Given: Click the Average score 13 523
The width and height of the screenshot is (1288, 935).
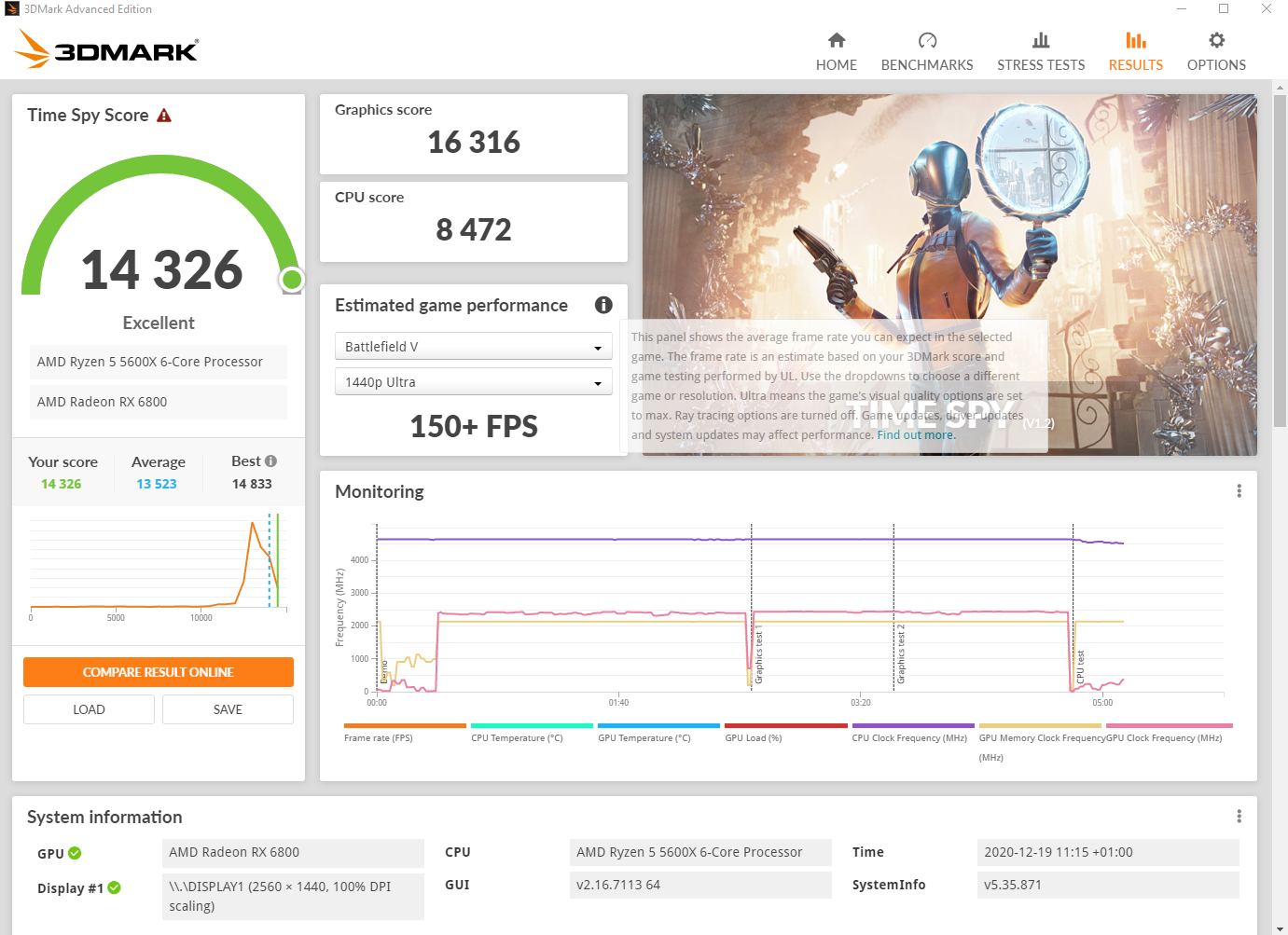Looking at the screenshot, I should (x=157, y=484).
